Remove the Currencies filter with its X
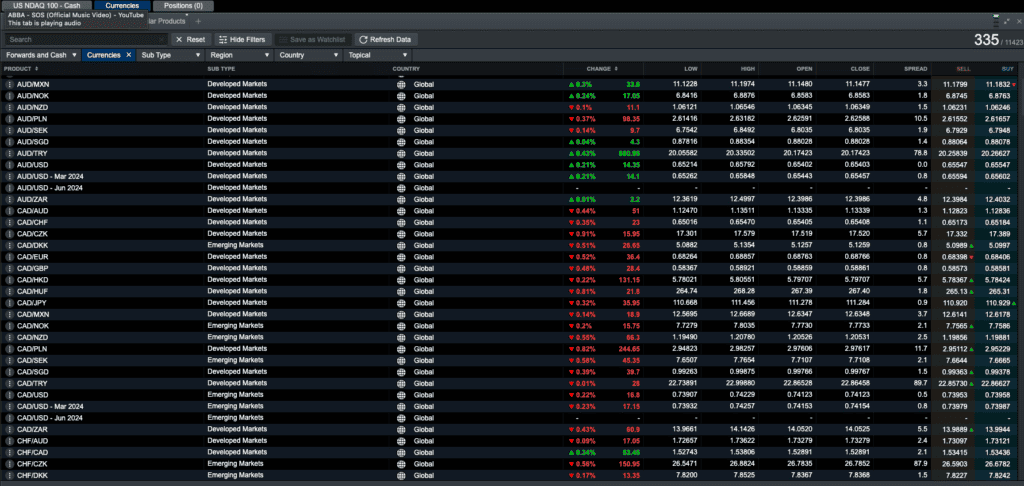The width and height of the screenshot is (1024, 486). [129, 55]
